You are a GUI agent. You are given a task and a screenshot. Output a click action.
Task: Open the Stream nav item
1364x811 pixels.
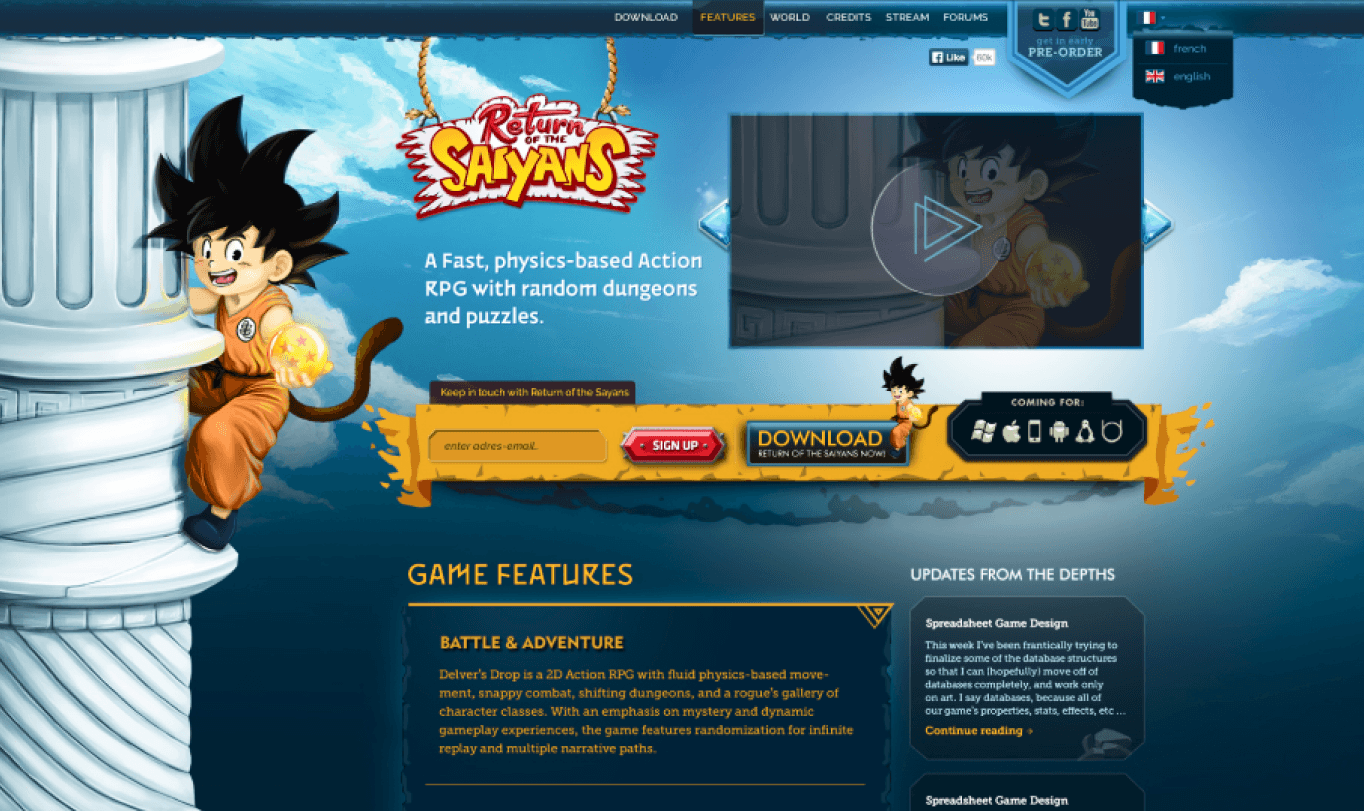click(x=907, y=17)
